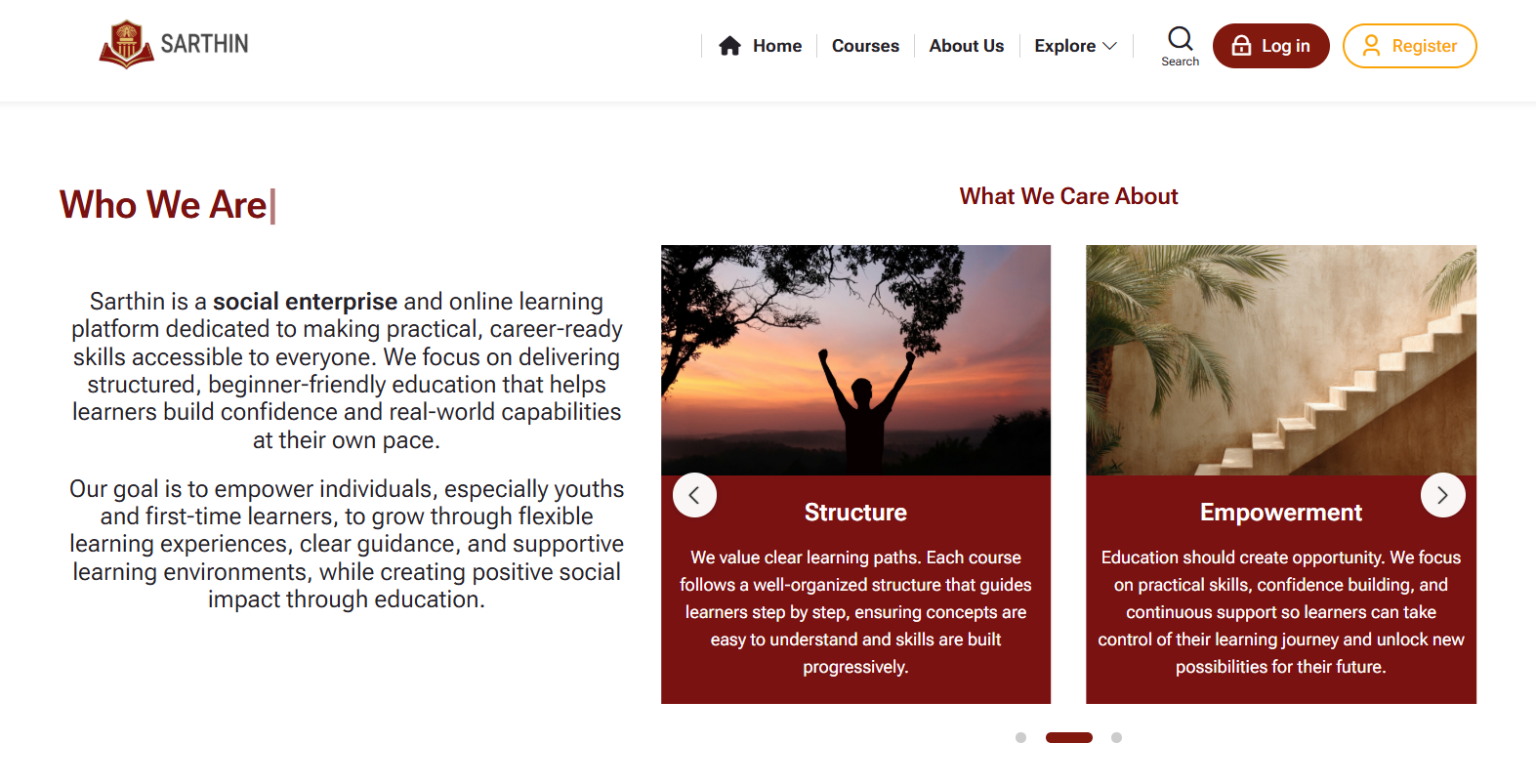This screenshot has width=1536, height=784.
Task: Click the sunset silhouette Structure image
Action: [x=855, y=360]
